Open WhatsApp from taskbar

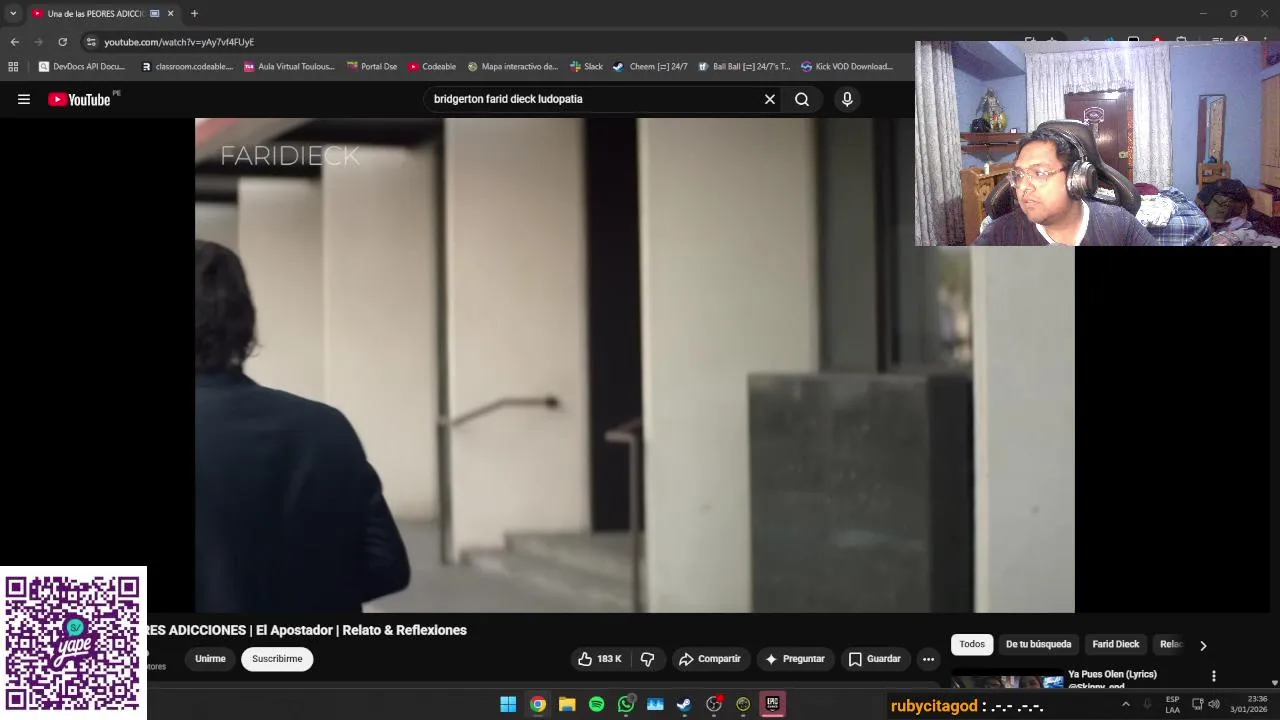[626, 704]
